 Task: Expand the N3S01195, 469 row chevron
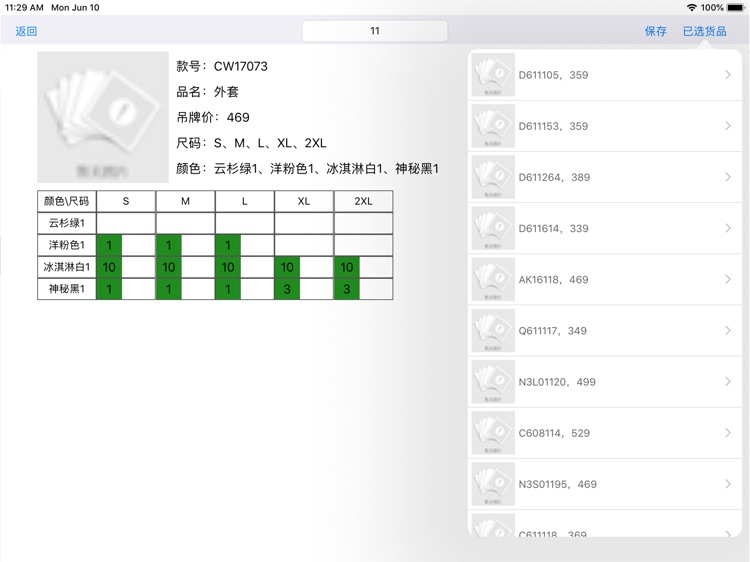click(x=728, y=484)
